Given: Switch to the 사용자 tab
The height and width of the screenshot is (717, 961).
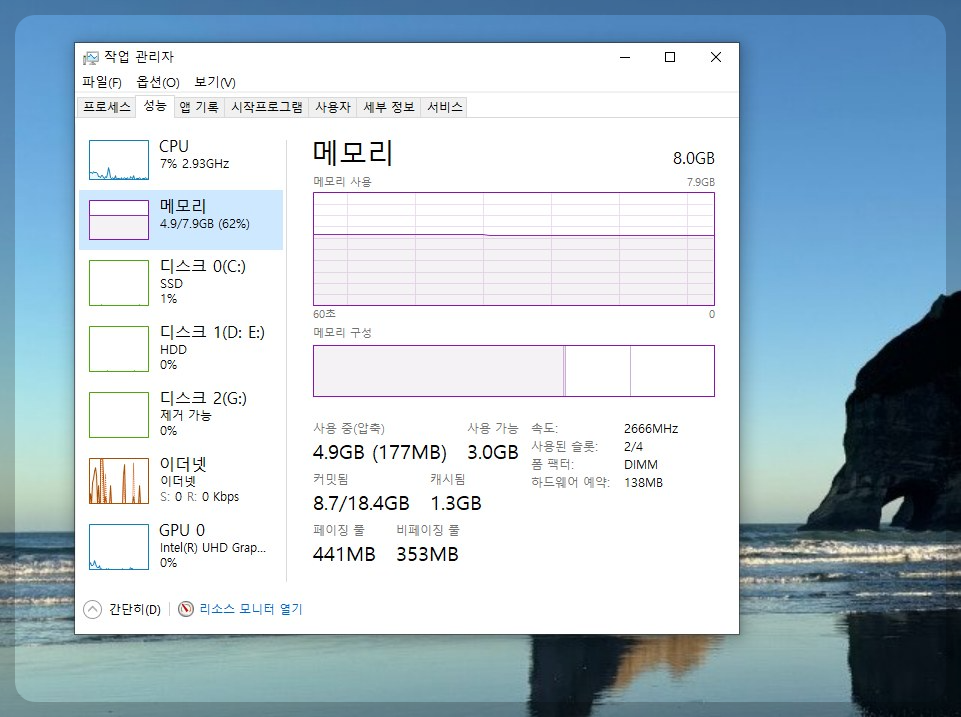Looking at the screenshot, I should tap(333, 107).
